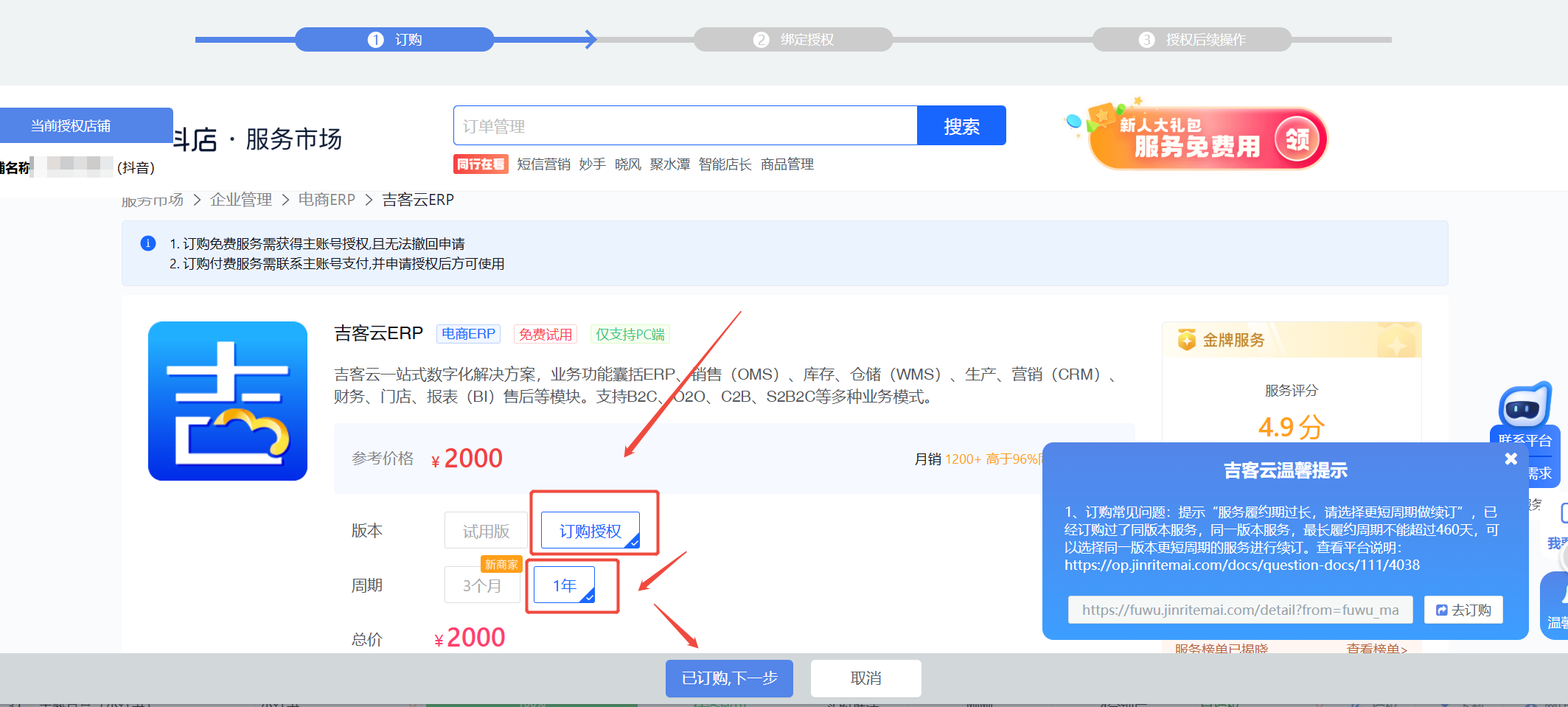Click the 电商ERP blue tag
This screenshot has width=1568, height=707.
click(x=468, y=334)
